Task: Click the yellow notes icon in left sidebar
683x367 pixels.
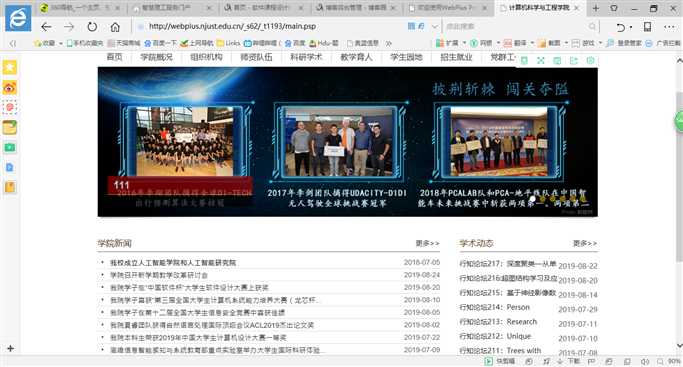Action: click(x=10, y=128)
